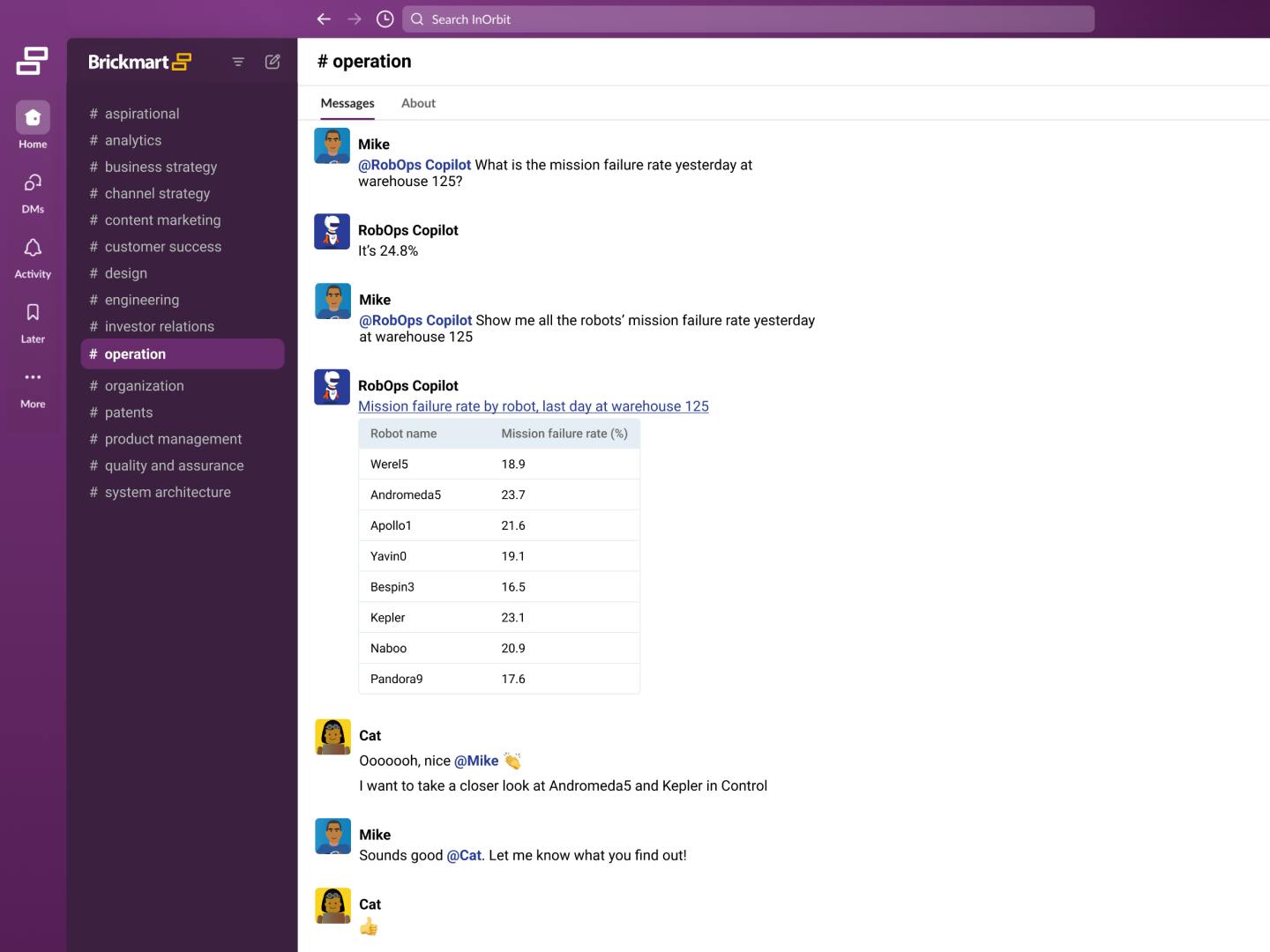Open DMs from the left rail

coord(33,193)
